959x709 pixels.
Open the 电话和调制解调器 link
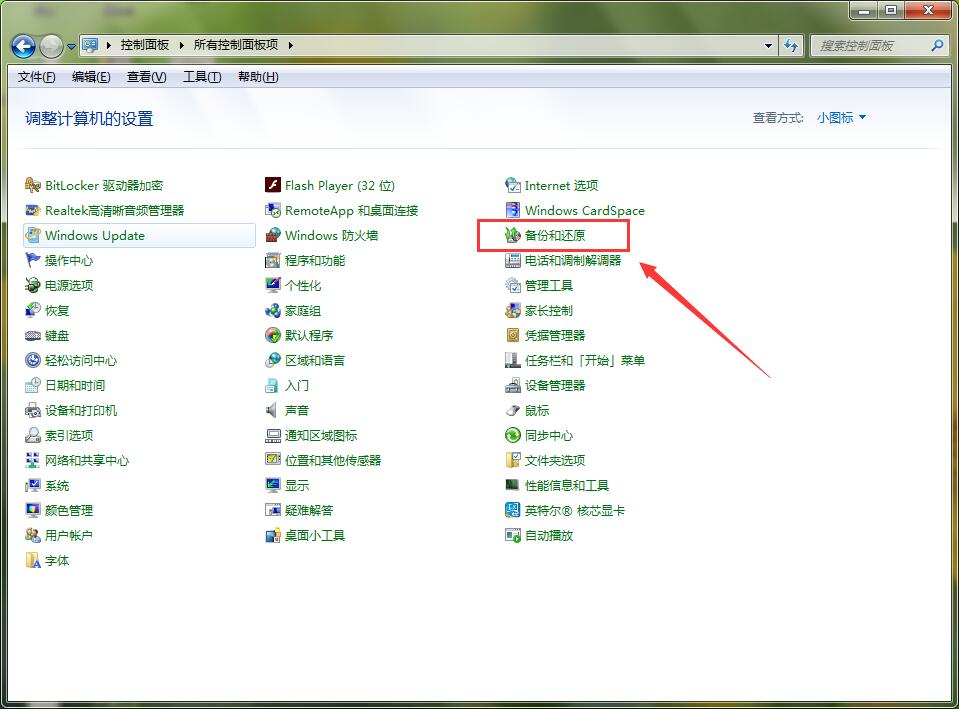(x=572, y=260)
